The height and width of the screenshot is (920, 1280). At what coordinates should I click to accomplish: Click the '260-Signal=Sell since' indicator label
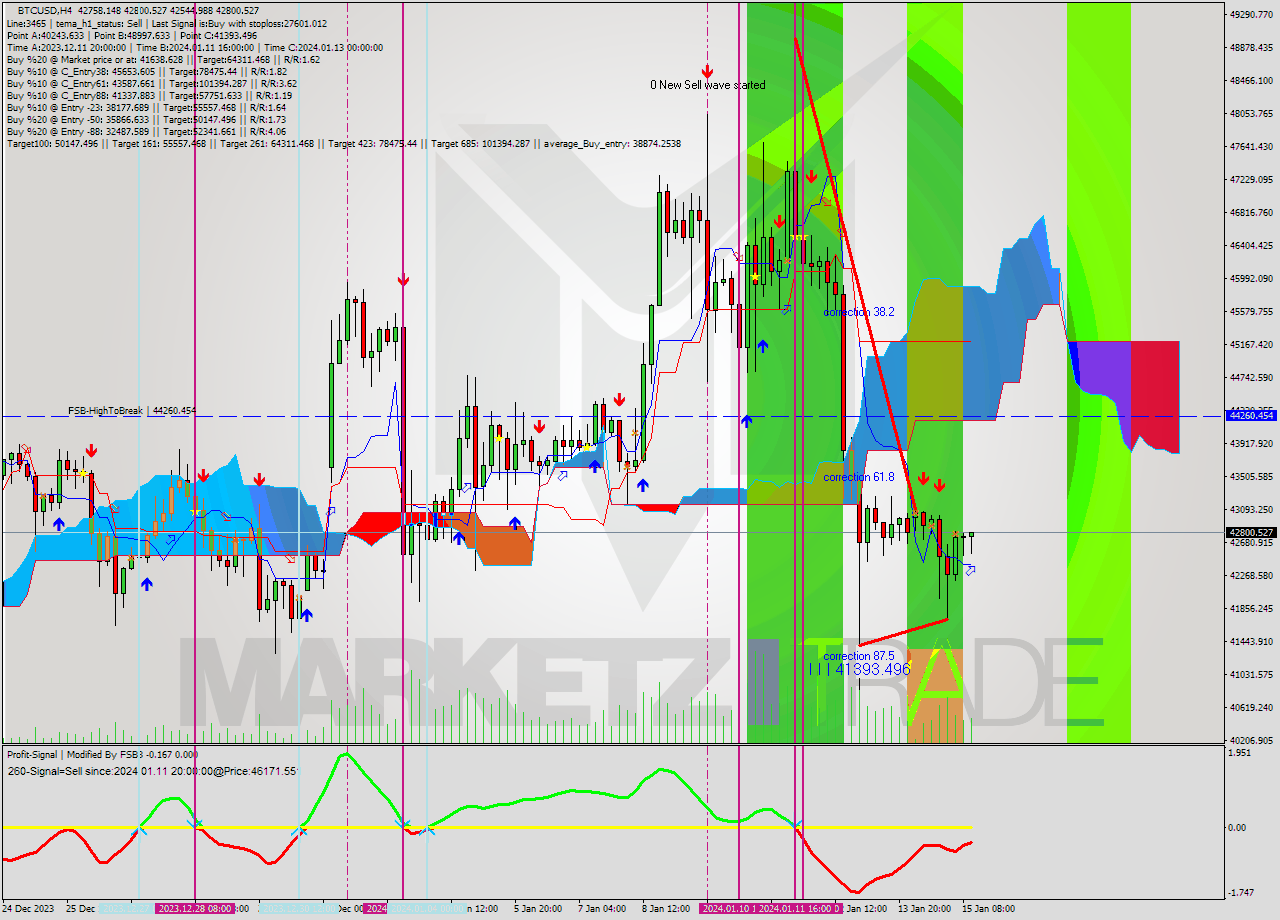point(152,771)
